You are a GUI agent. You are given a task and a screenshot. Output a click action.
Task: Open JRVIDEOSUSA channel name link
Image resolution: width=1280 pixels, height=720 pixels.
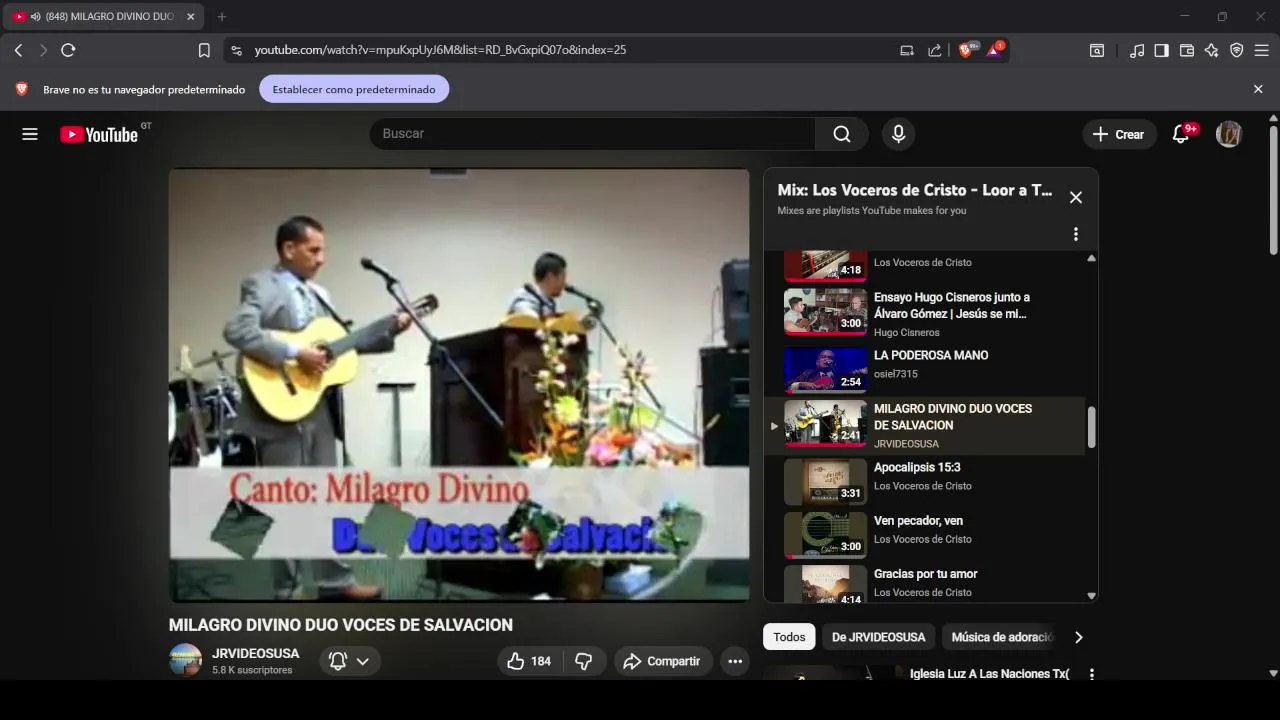(255, 653)
